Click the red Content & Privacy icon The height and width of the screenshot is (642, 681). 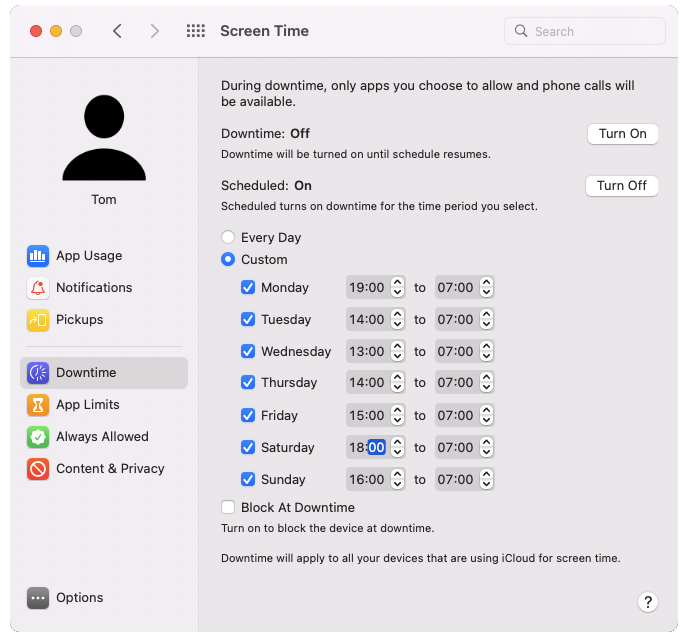[x=38, y=469]
